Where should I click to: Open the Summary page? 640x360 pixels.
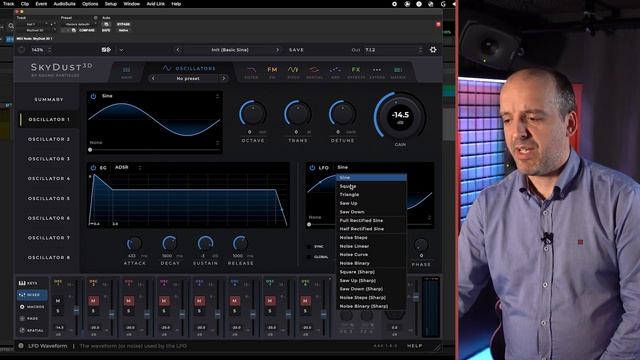[49, 99]
